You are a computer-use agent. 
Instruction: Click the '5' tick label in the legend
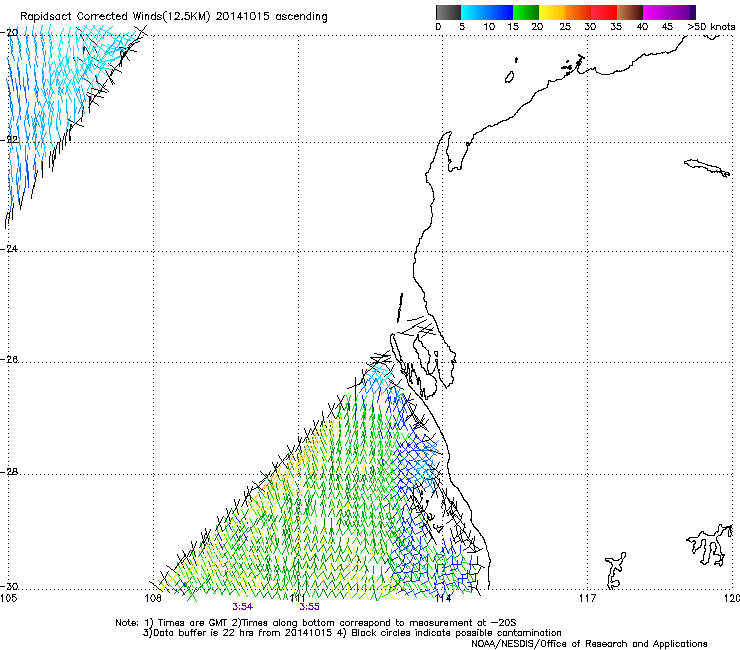pos(462,27)
